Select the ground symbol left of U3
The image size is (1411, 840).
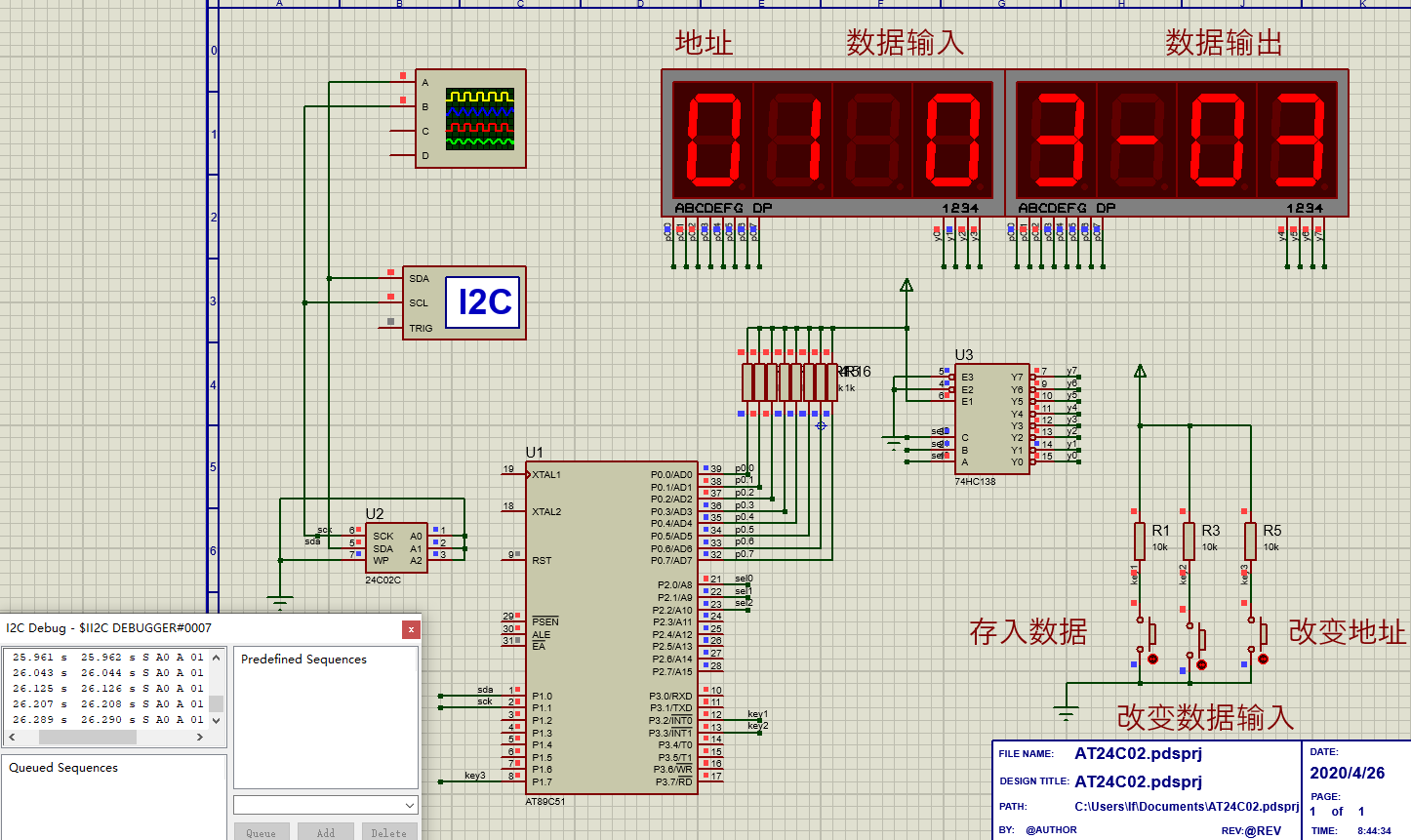(894, 444)
